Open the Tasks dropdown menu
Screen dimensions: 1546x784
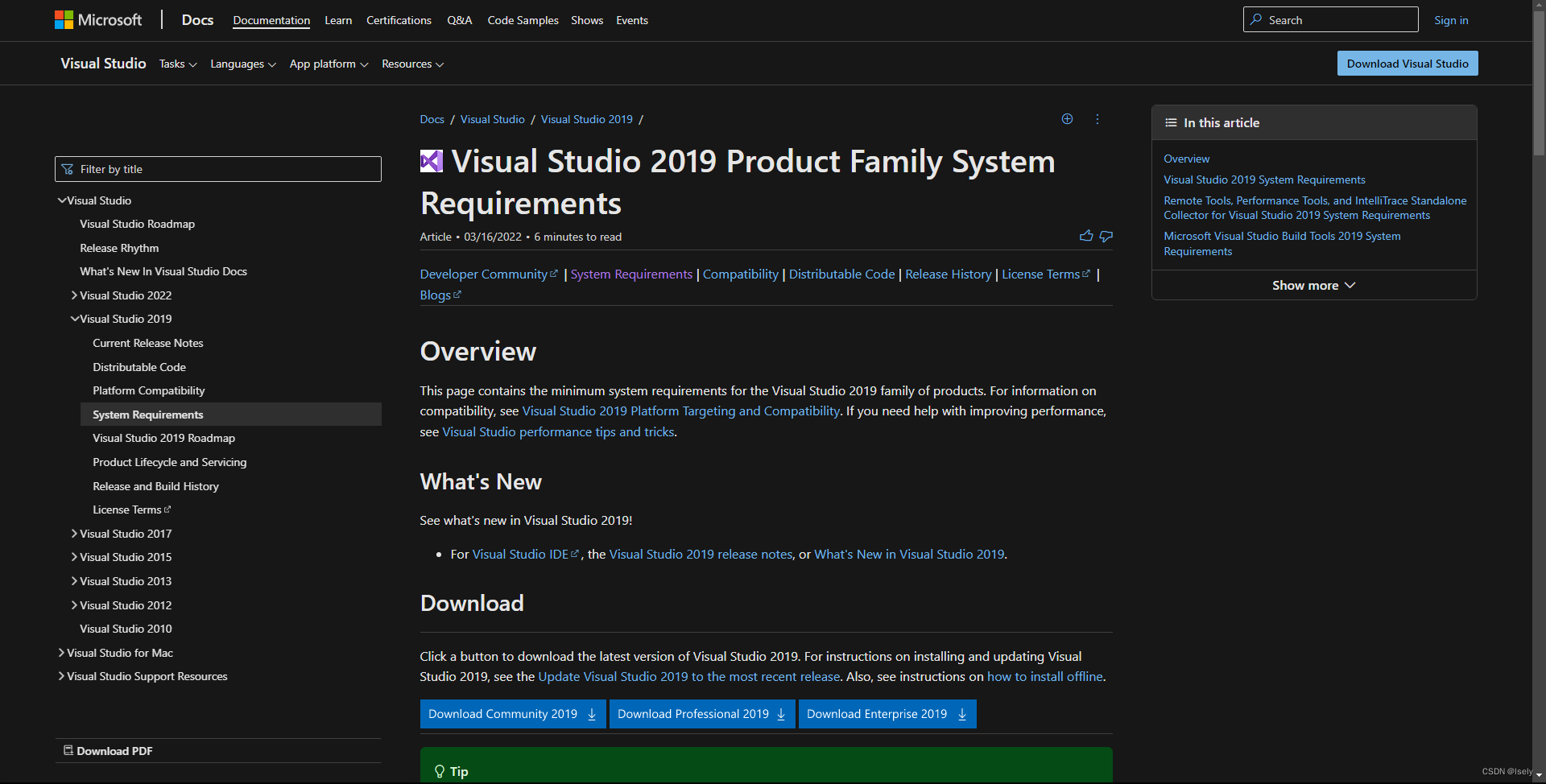[x=178, y=64]
